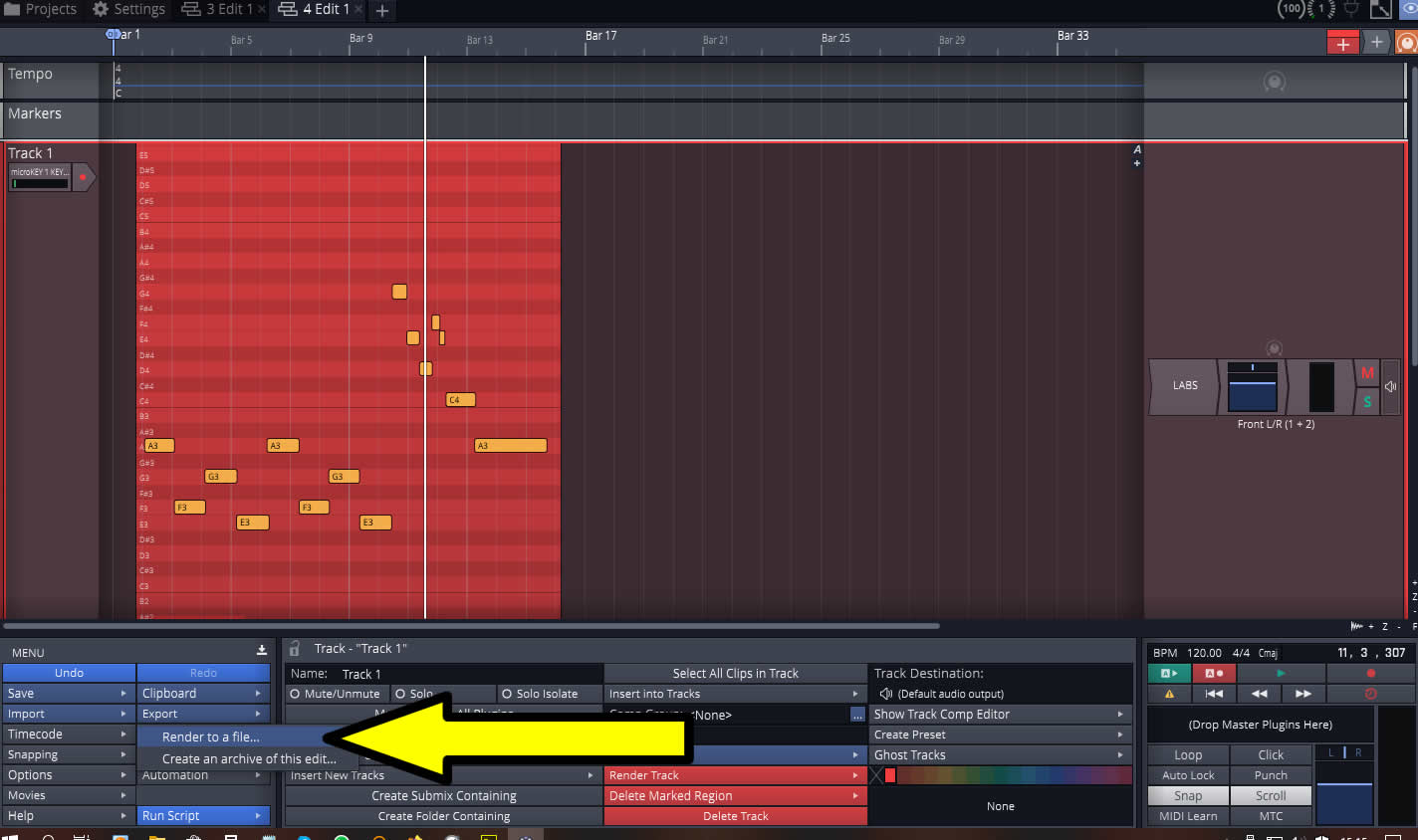This screenshot has width=1418, height=840.
Task: Expand the Export submenu
Action: [203, 714]
